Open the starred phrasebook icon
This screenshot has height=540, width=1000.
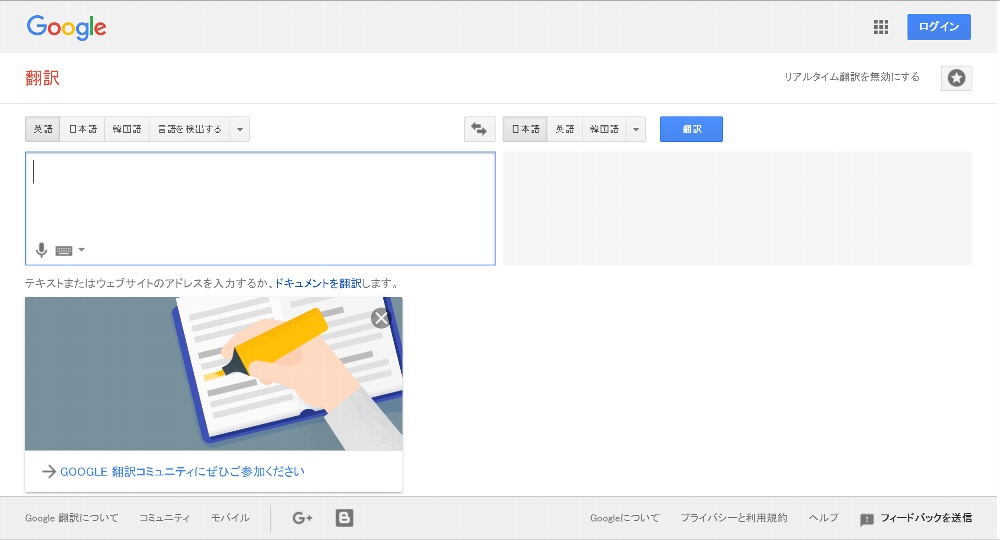[x=956, y=78]
